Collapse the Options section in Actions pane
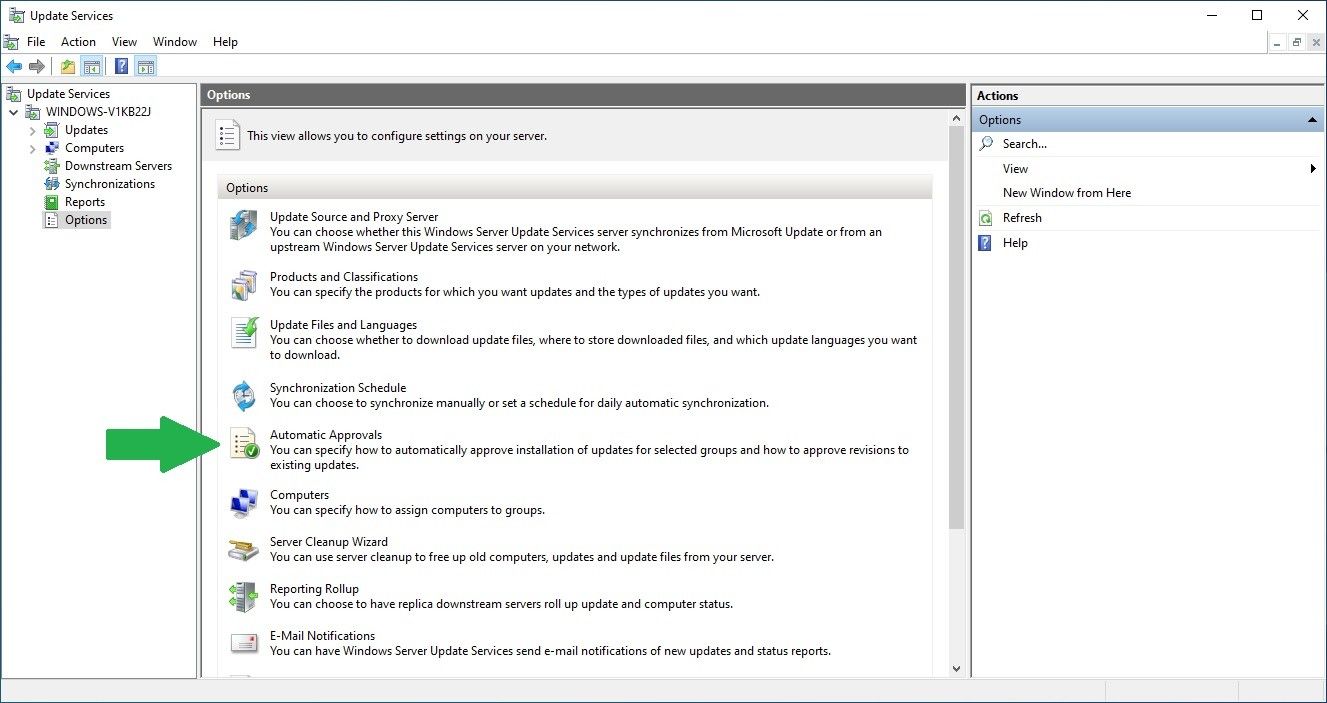This screenshot has width=1327, height=703. click(x=1313, y=120)
